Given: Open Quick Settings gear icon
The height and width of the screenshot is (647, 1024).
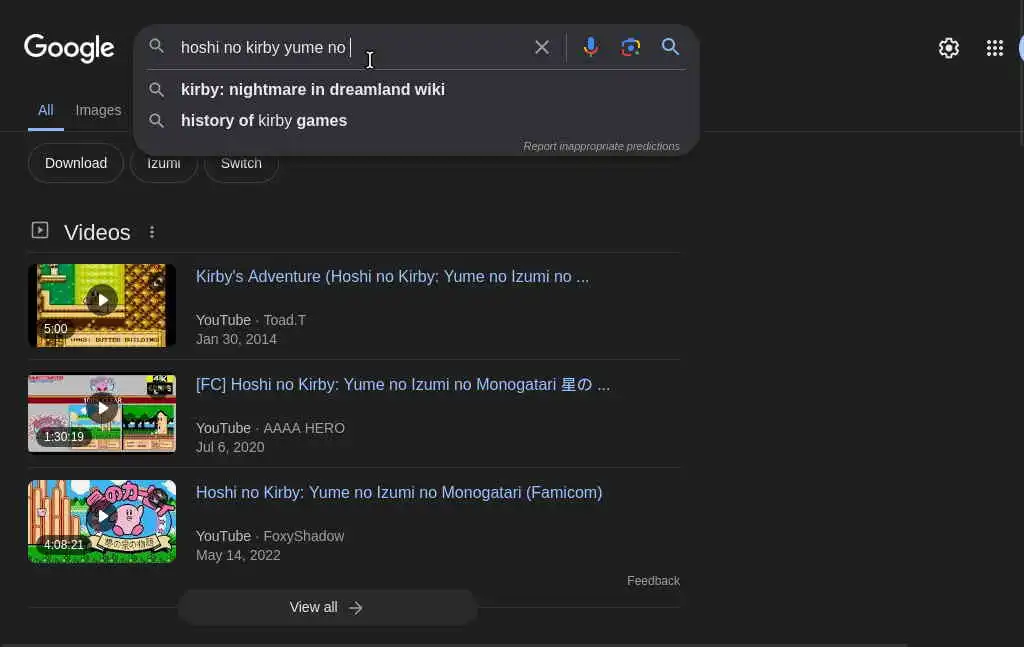Looking at the screenshot, I should pos(948,48).
